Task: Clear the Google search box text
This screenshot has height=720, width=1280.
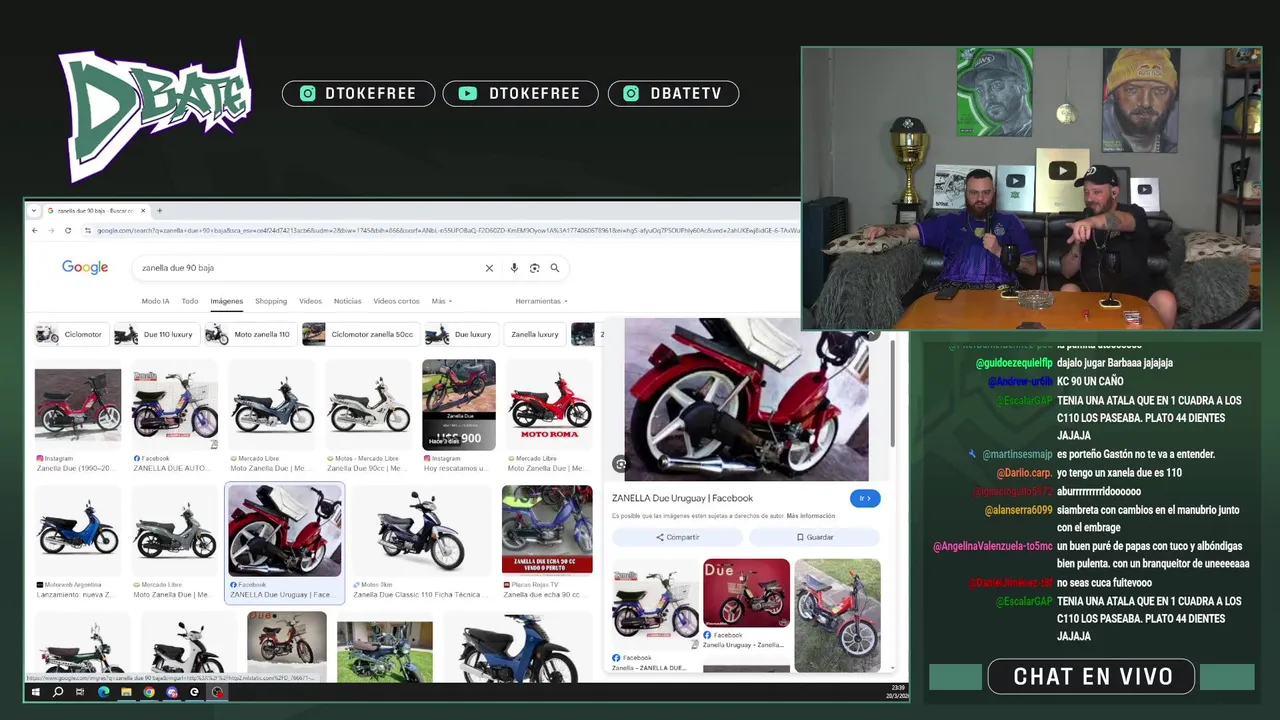Action: 489,268
